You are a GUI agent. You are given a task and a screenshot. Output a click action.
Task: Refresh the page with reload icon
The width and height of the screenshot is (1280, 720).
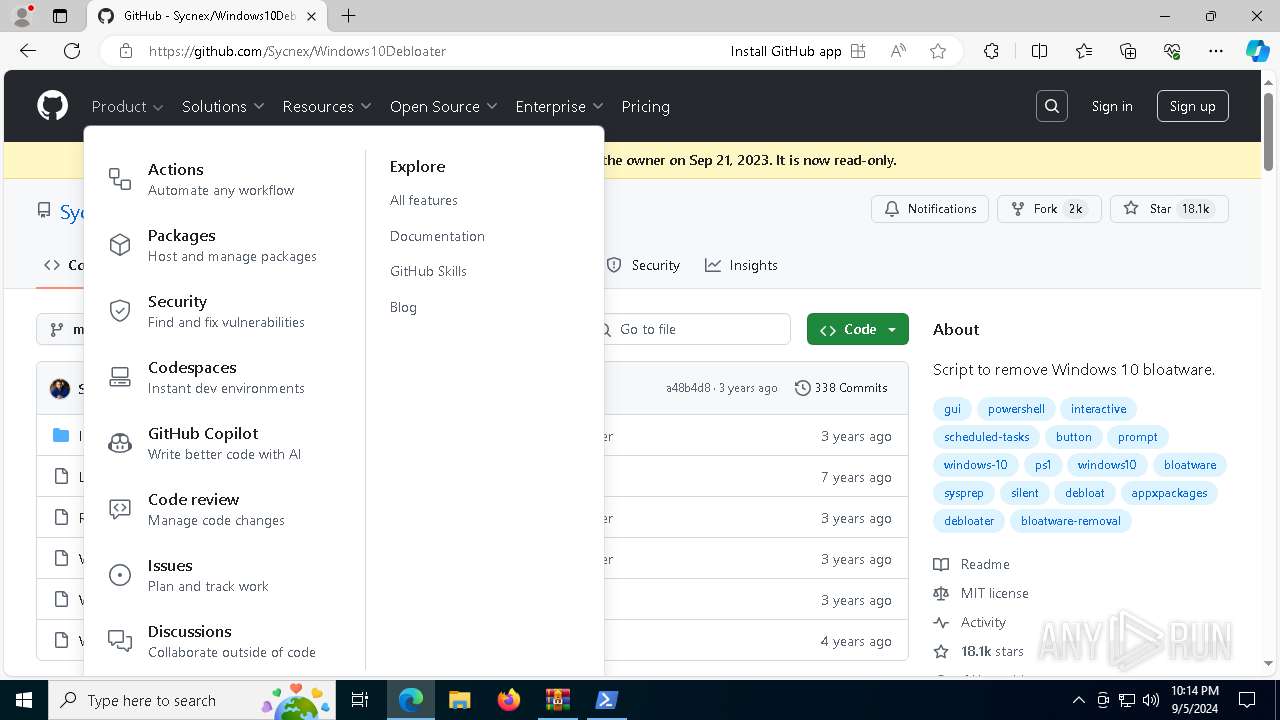pos(72,51)
